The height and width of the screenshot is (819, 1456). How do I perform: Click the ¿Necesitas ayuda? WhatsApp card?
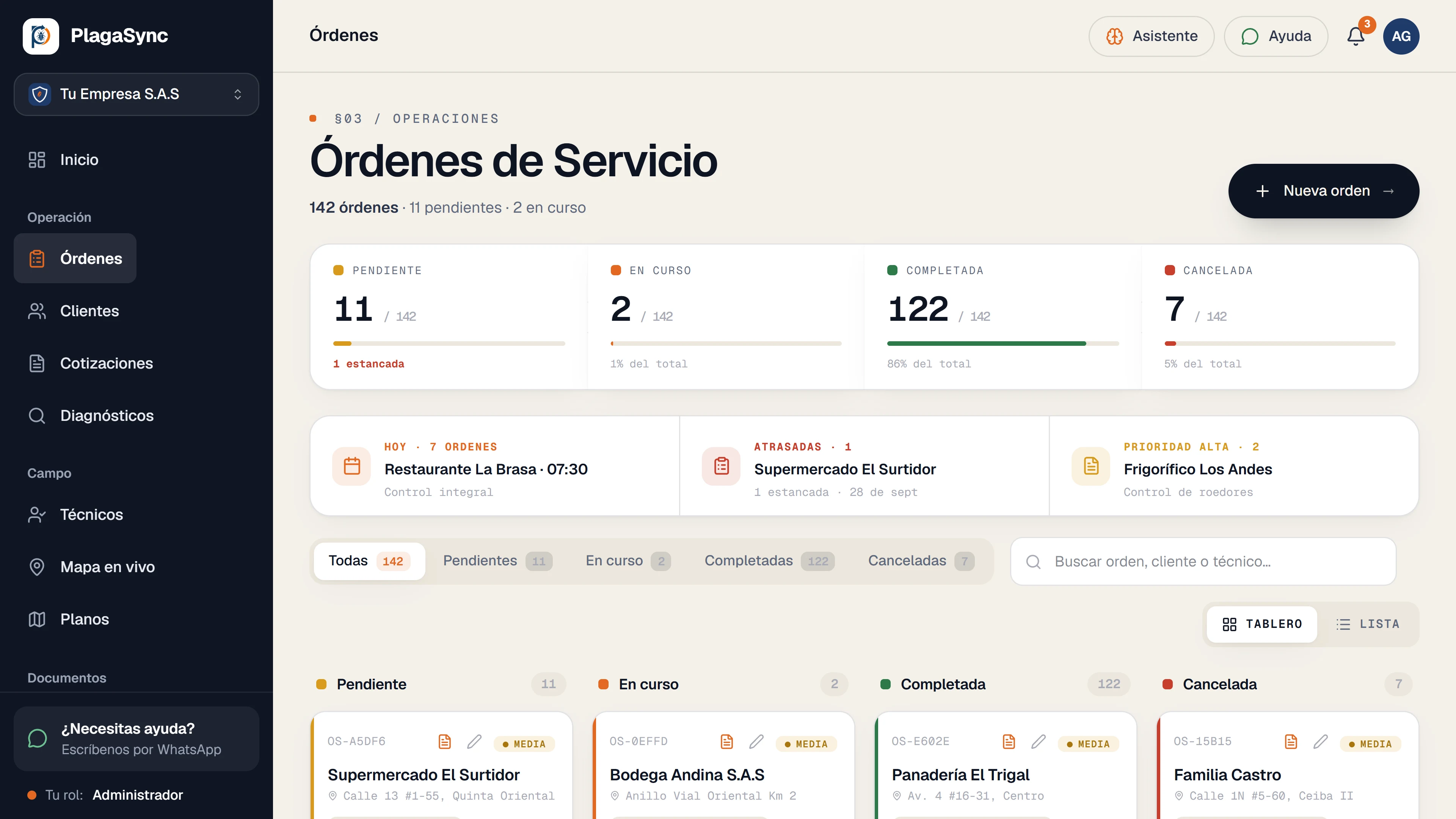136,738
